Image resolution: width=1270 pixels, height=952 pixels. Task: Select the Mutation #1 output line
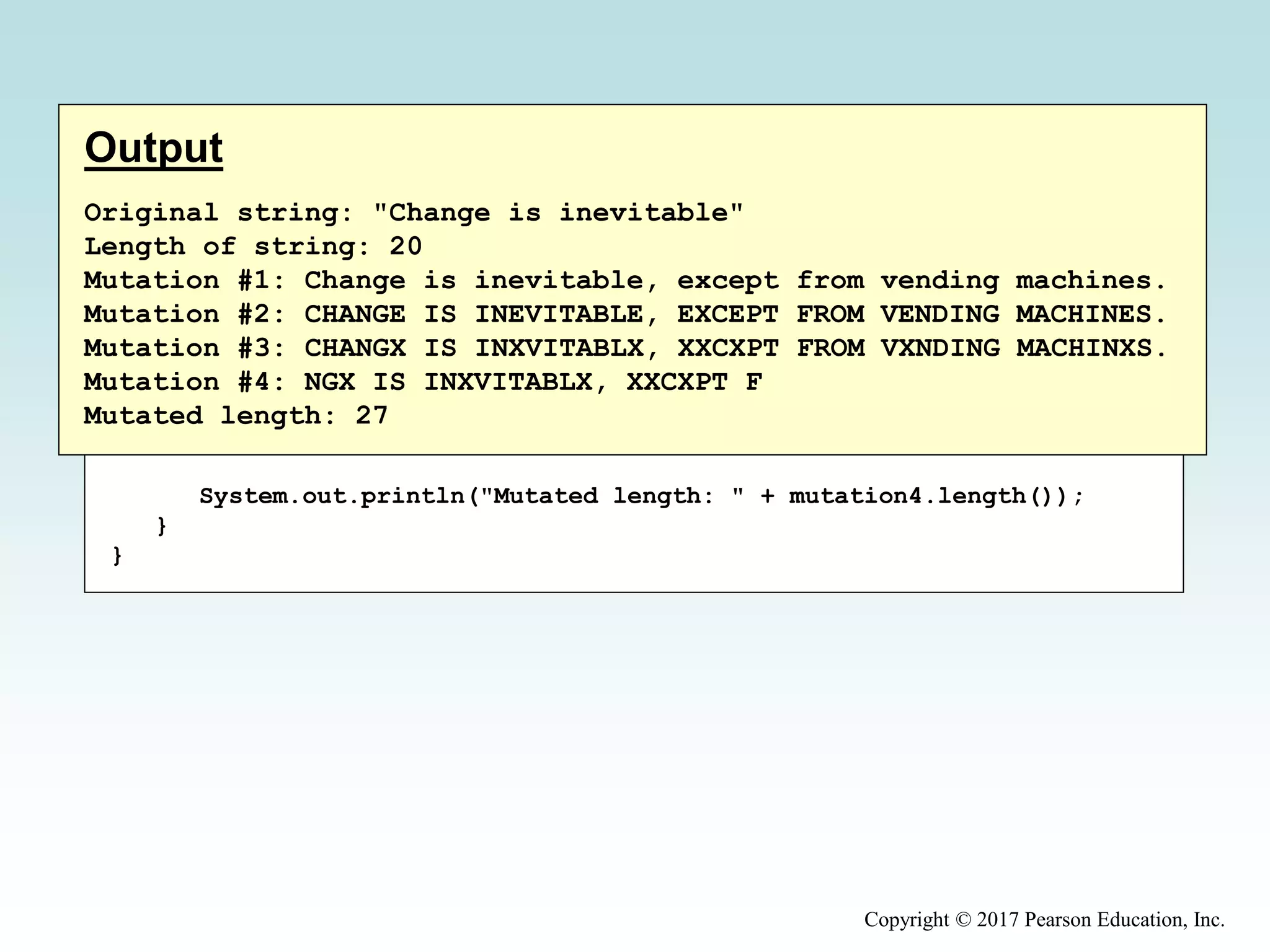click(x=625, y=281)
